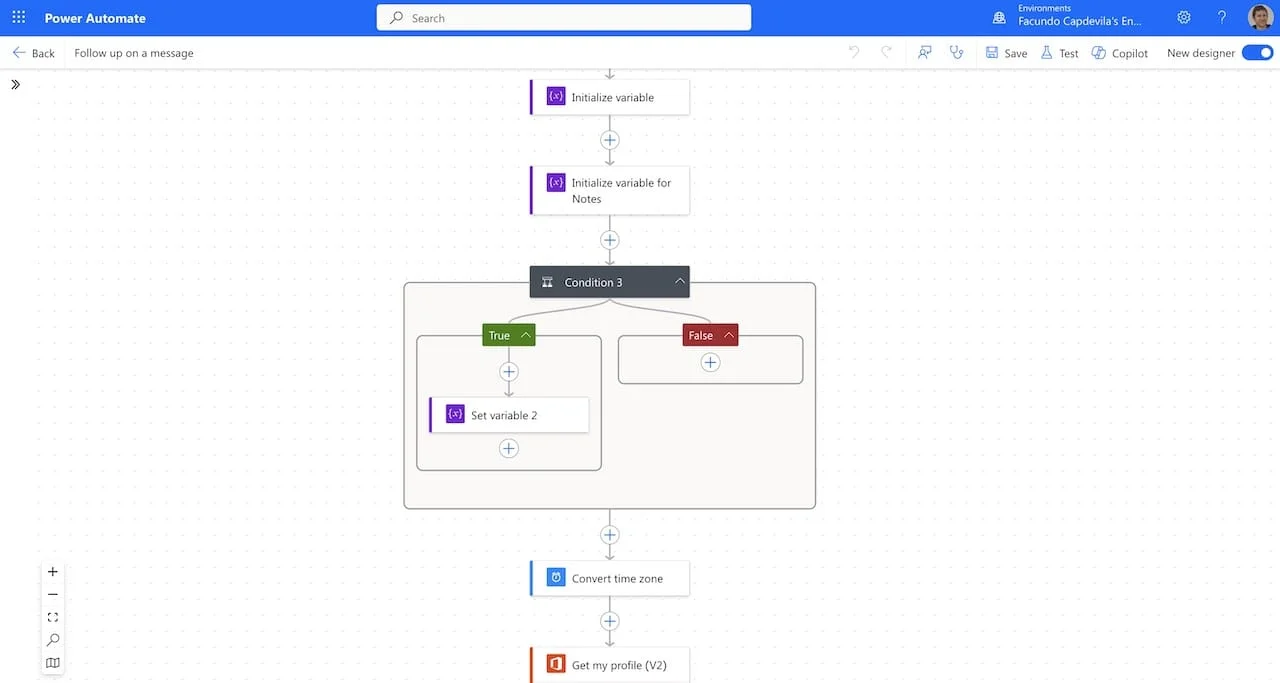Expand the left side panel chevrons
The height and width of the screenshot is (683, 1280).
pos(15,85)
